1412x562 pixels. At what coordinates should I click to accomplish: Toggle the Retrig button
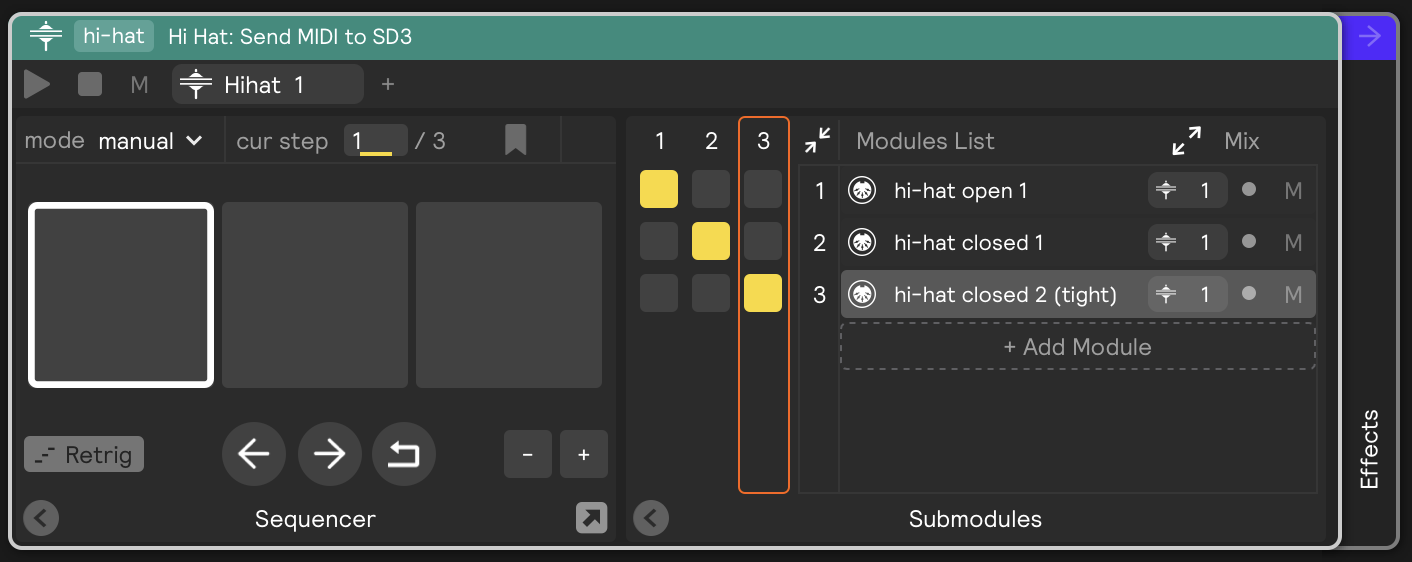click(84, 455)
